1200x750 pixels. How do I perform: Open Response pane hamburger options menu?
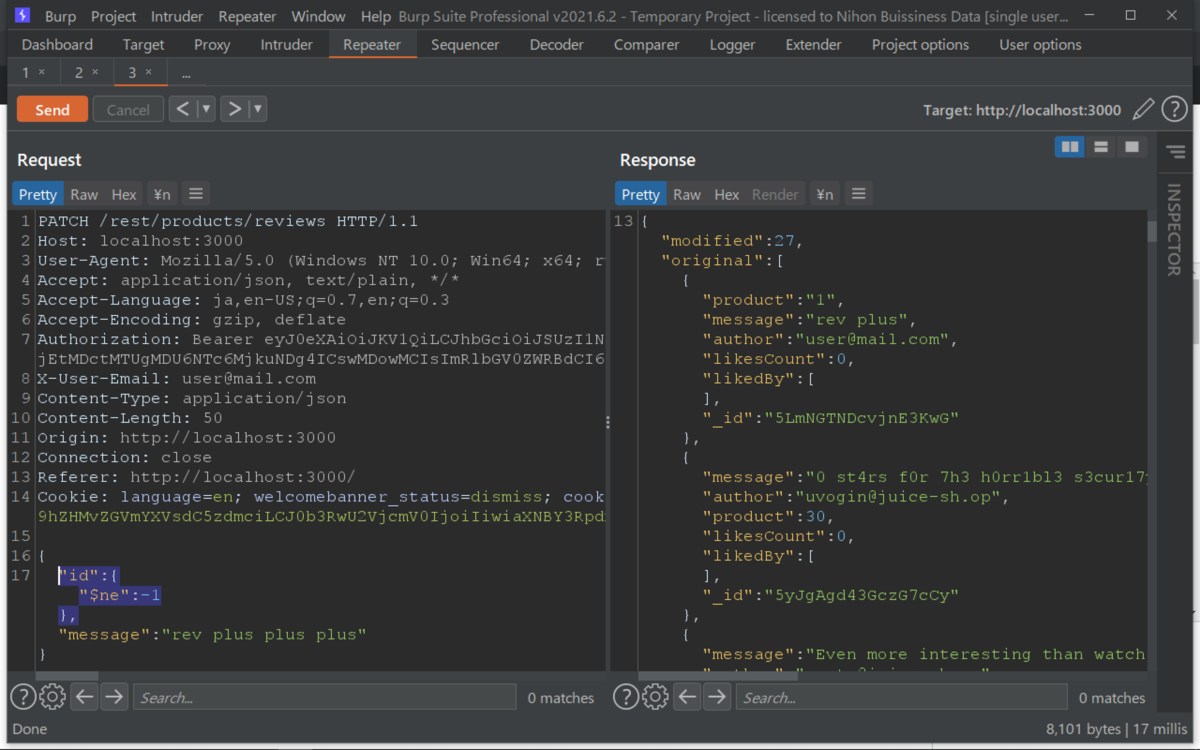coord(858,194)
